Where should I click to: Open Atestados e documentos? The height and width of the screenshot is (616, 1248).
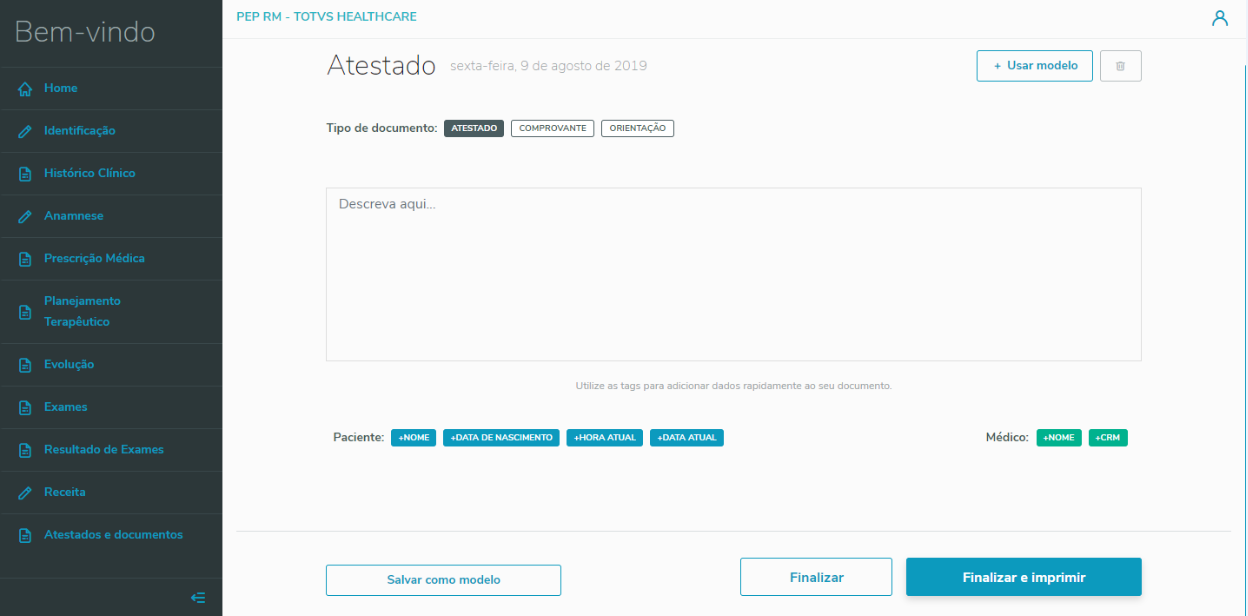coord(111,535)
